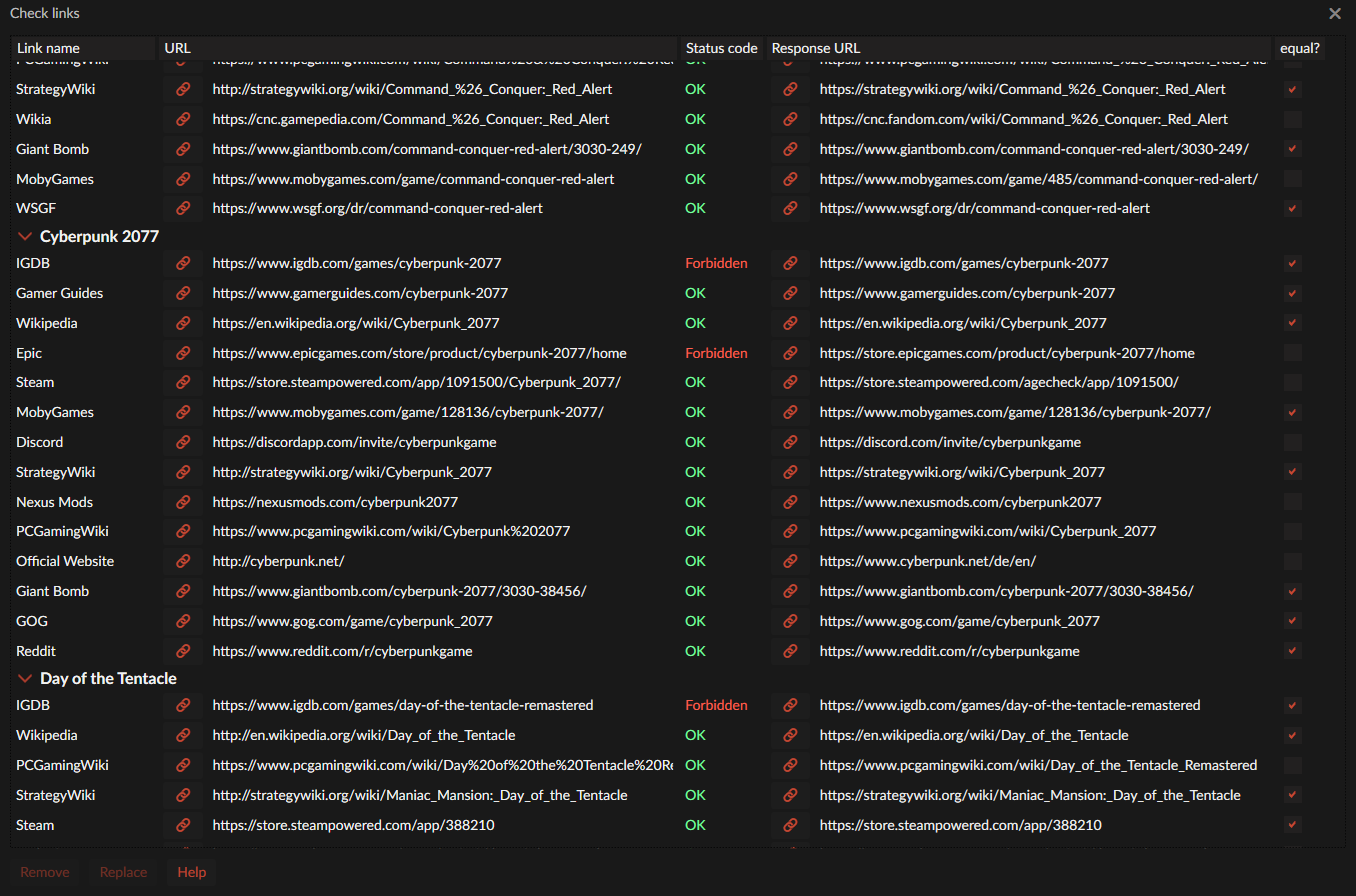Collapse the Cyberpunk 2077 group
This screenshot has height=896, width=1356.
click(x=24, y=237)
